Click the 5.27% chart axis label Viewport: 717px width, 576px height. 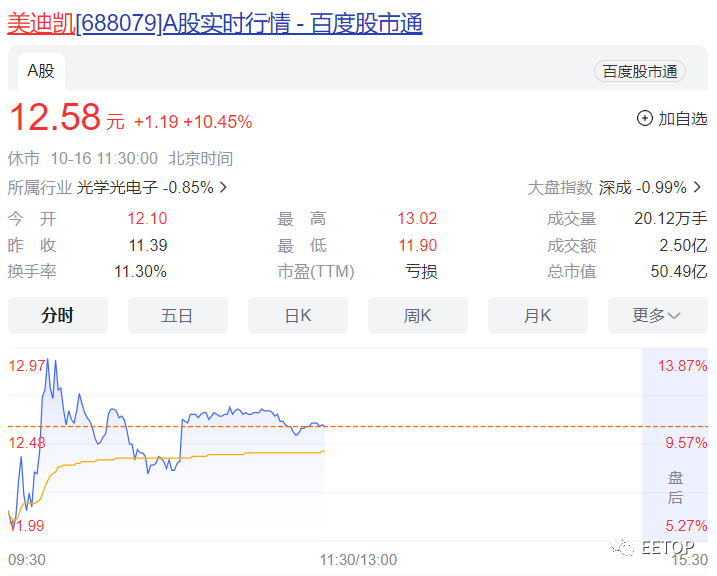686,526
